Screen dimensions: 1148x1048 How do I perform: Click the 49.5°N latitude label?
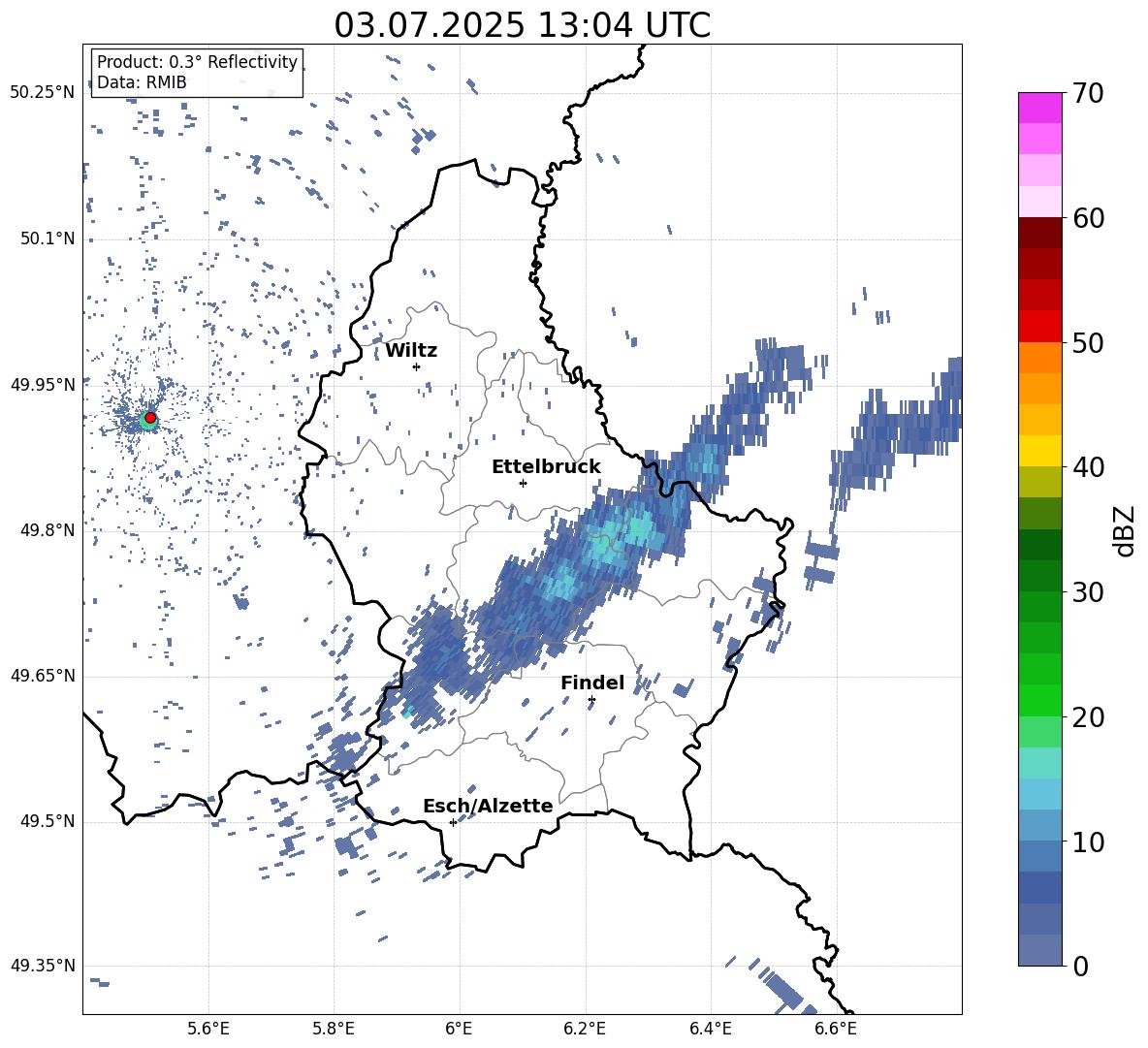click(x=47, y=821)
